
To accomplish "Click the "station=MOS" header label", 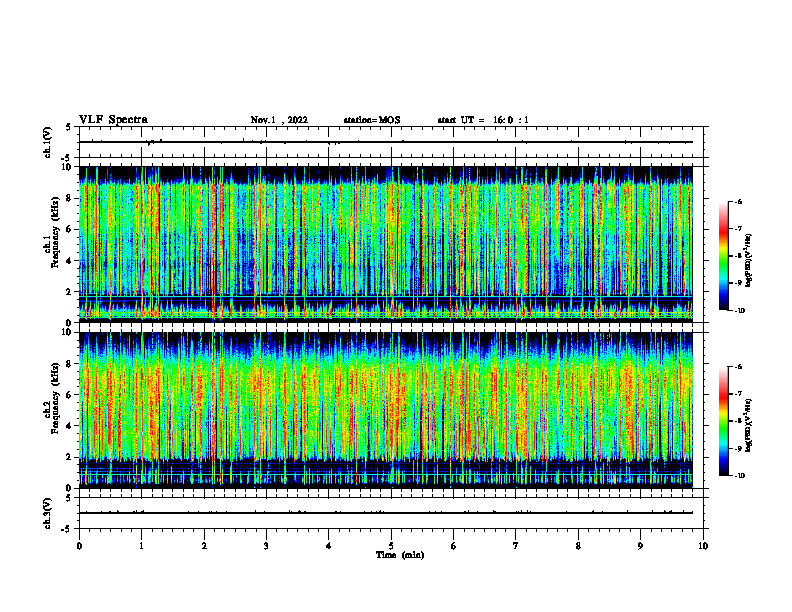I will (x=372, y=120).
